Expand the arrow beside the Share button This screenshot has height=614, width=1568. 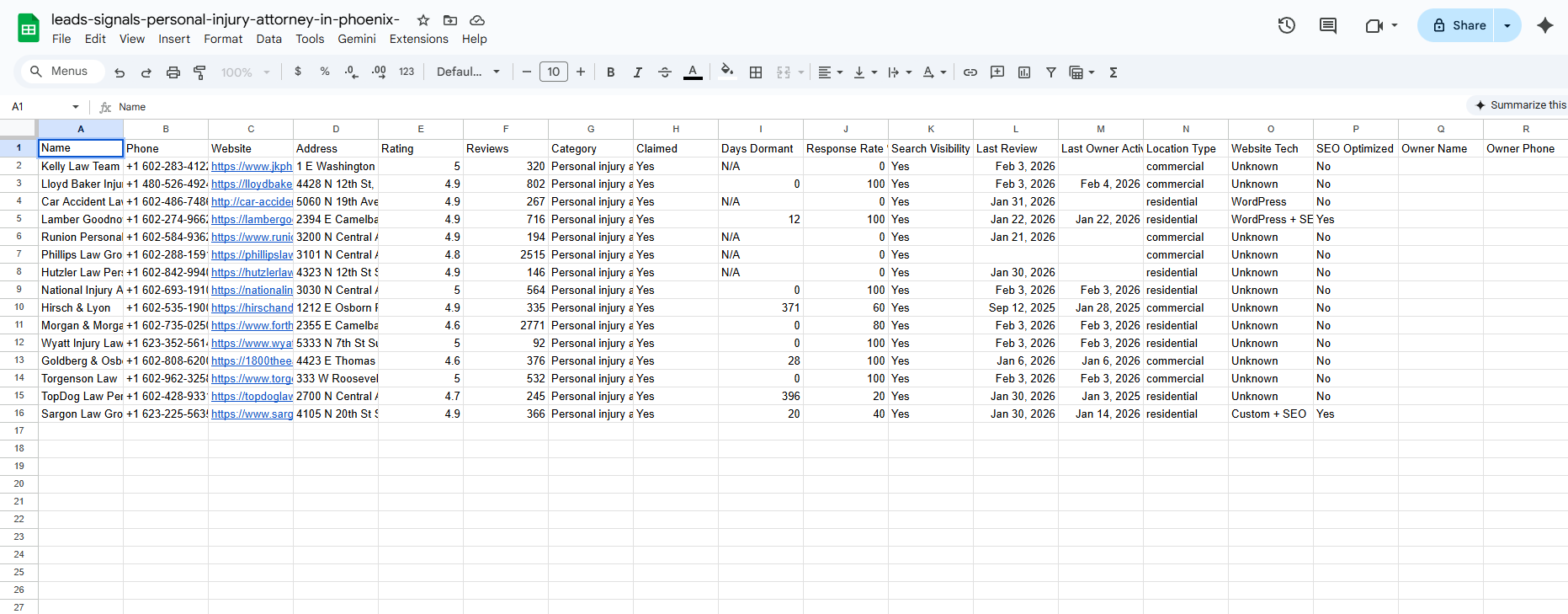pos(1507,25)
